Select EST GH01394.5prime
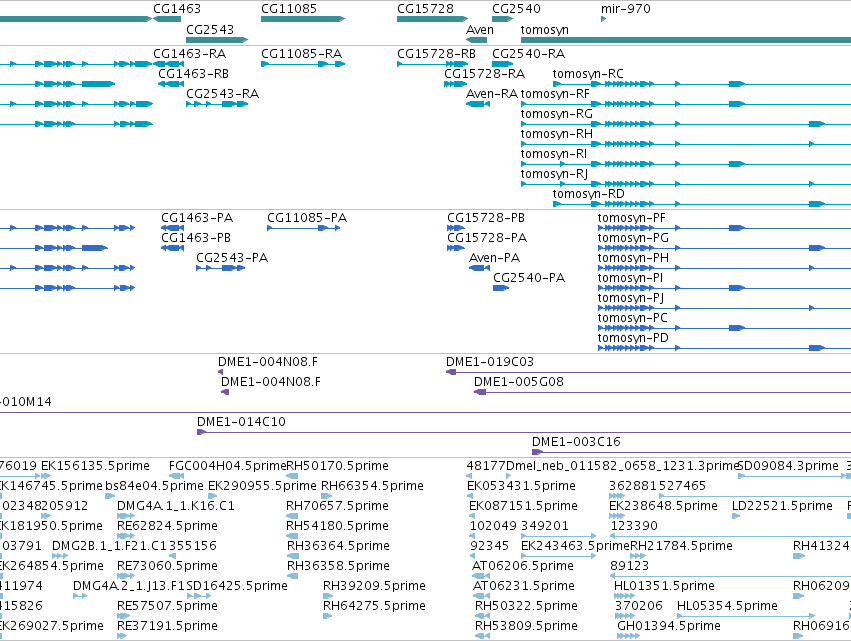The image size is (851, 641). click(x=669, y=627)
